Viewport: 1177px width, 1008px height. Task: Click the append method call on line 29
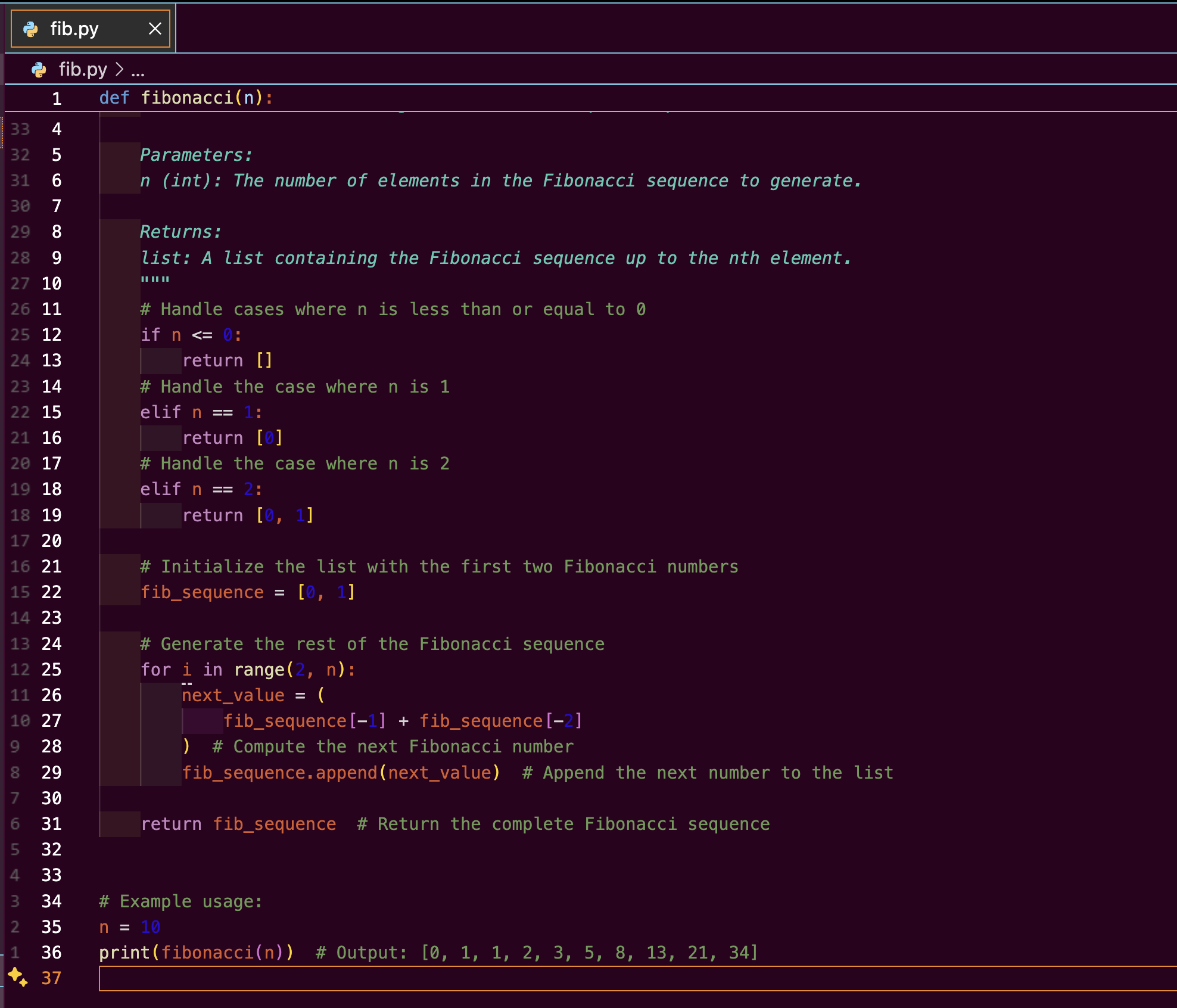pos(346,773)
